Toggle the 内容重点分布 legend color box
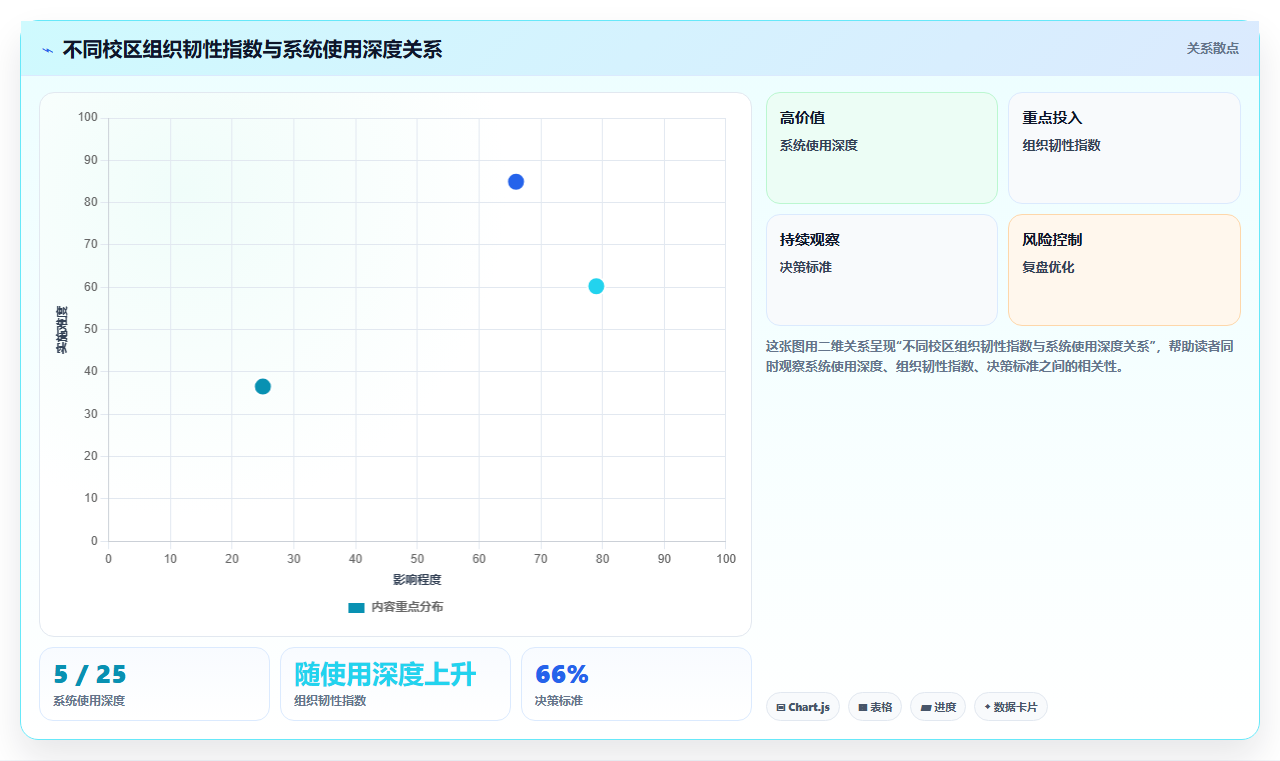1280x761 pixels. tap(356, 607)
